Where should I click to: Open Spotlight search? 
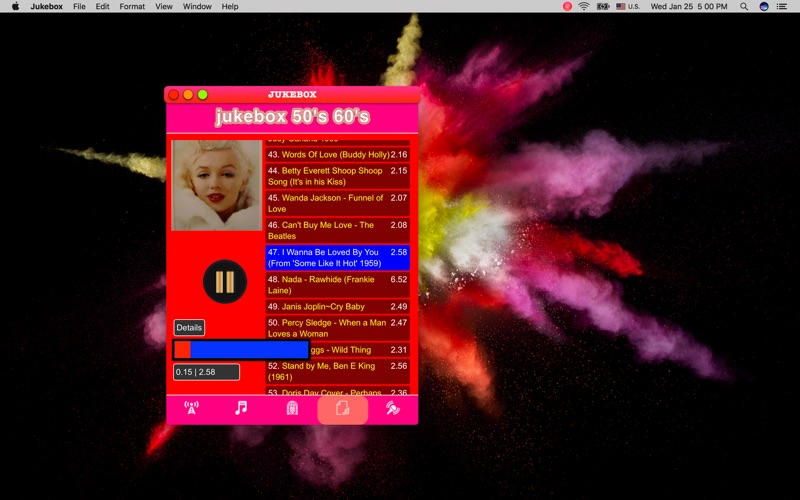tap(744, 7)
